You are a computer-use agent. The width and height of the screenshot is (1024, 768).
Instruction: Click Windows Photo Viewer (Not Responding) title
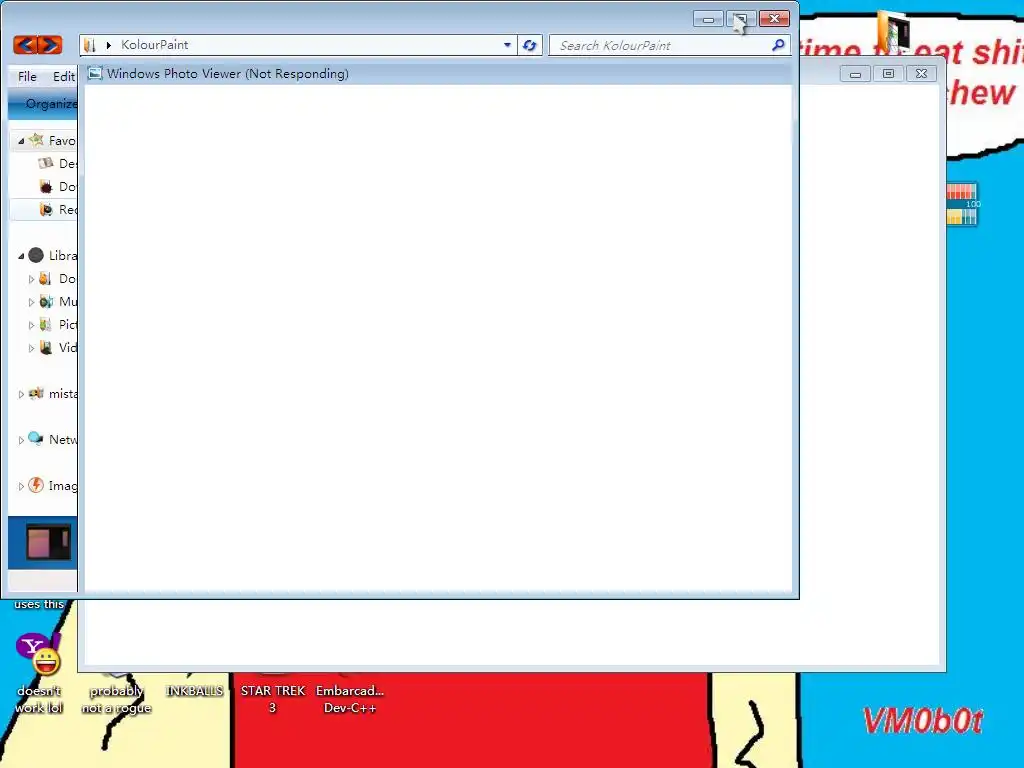(x=228, y=74)
